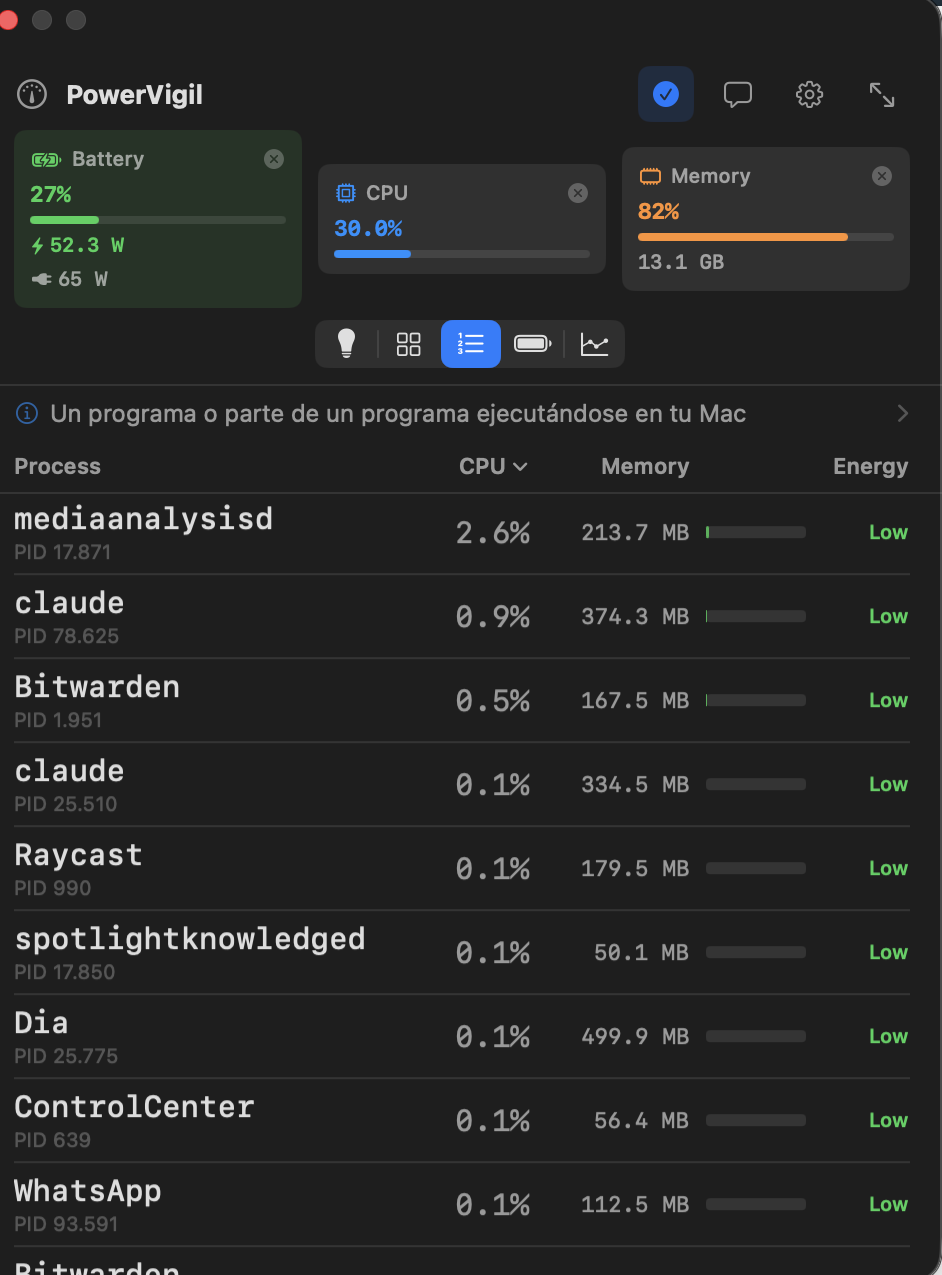This screenshot has width=942, height=1275.
Task: Open the feedback chat bubble
Action: click(x=737, y=94)
